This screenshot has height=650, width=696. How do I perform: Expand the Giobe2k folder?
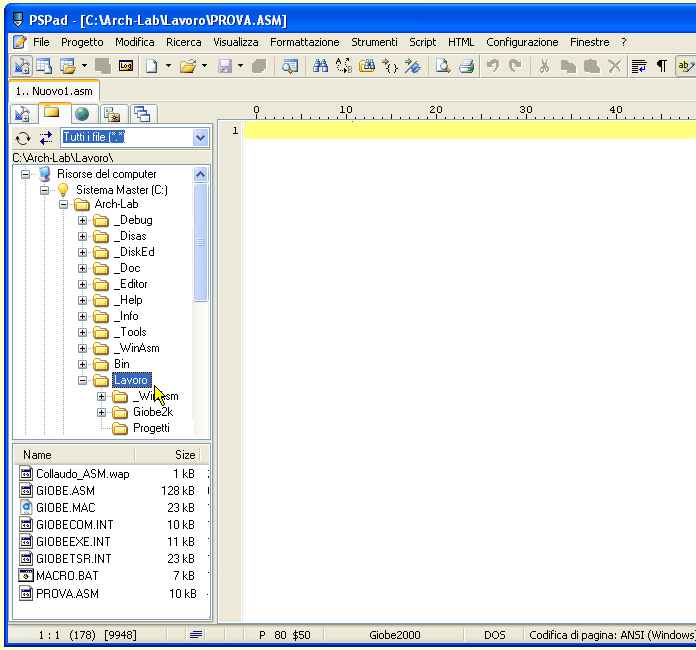click(102, 412)
